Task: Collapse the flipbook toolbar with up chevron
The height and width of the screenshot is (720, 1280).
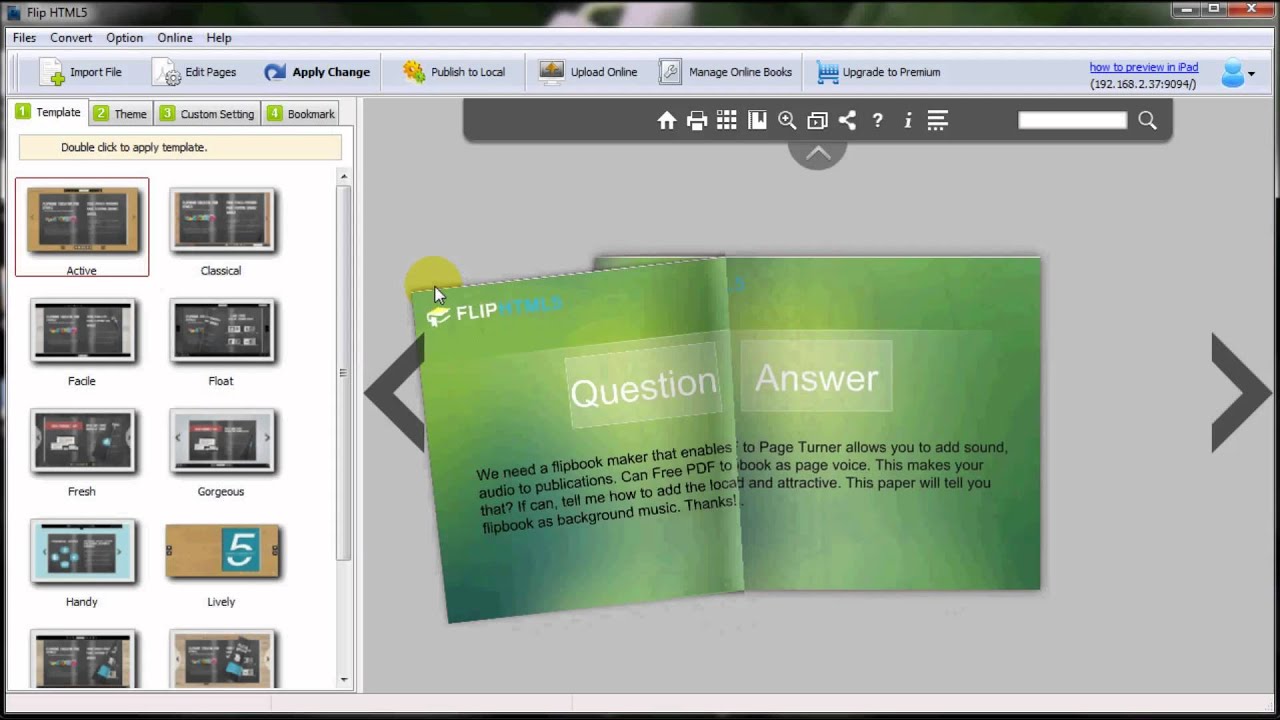Action: pos(818,153)
